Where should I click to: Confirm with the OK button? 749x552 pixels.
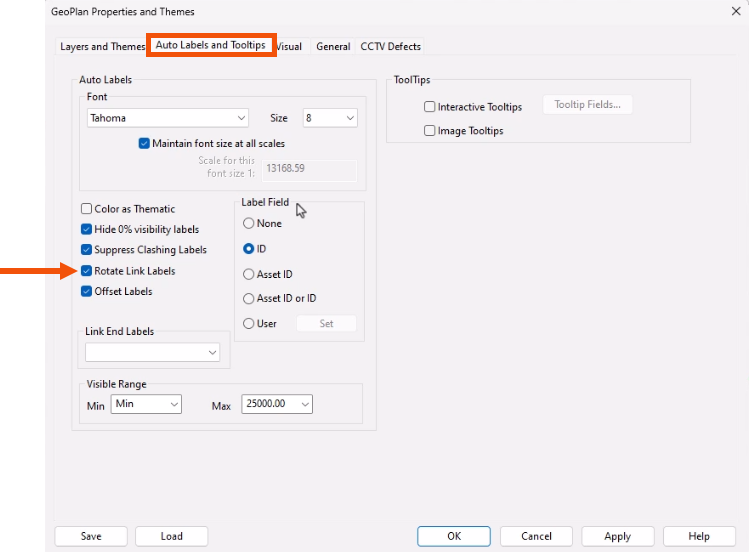pos(454,536)
